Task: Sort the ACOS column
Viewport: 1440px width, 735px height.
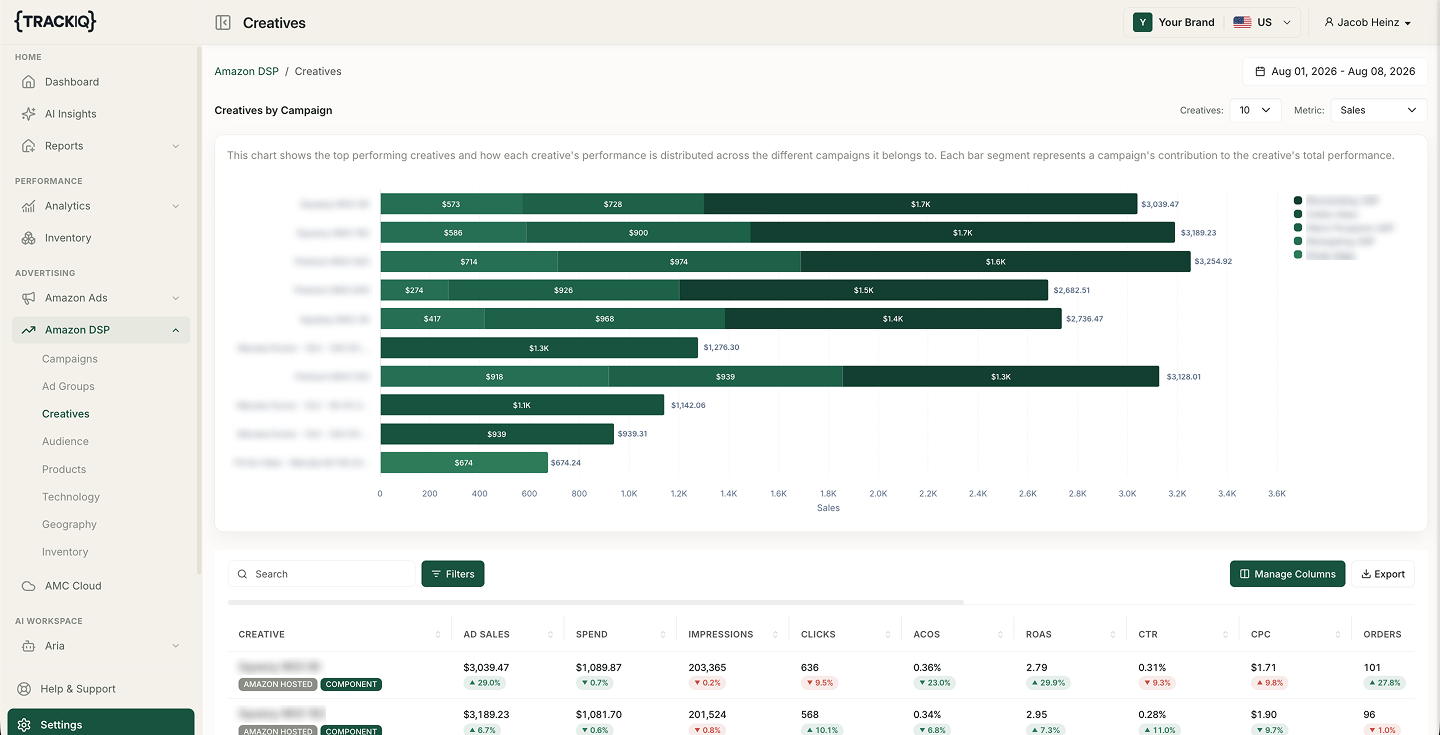Action: [1001, 635]
